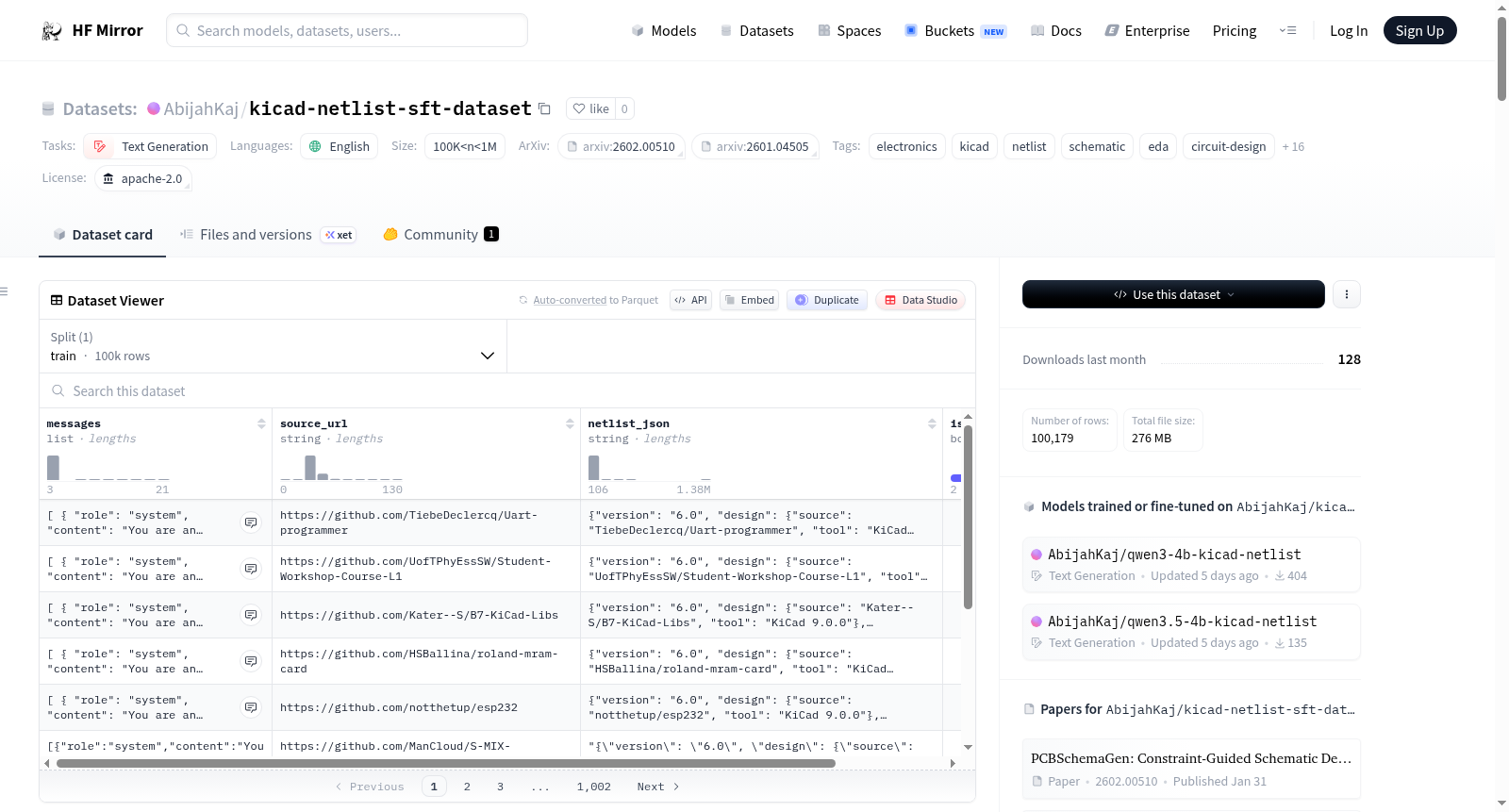
Task: Open Enterprise in the navbar
Action: (x=1147, y=31)
